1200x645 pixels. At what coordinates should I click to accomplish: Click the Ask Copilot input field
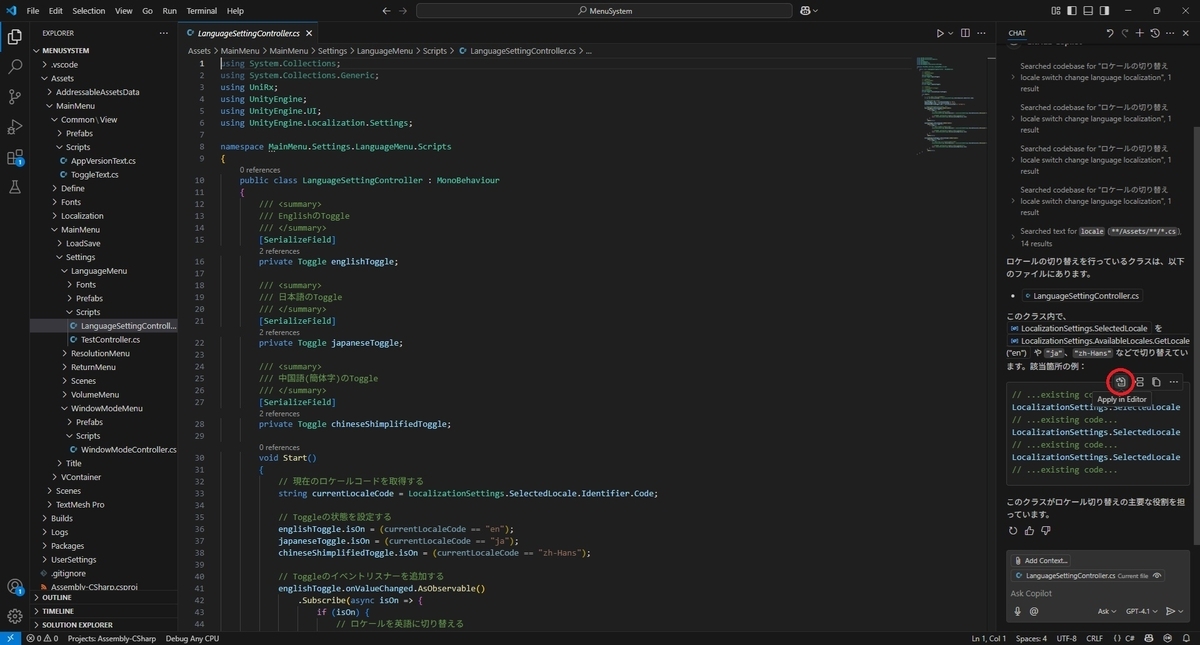[1095, 593]
